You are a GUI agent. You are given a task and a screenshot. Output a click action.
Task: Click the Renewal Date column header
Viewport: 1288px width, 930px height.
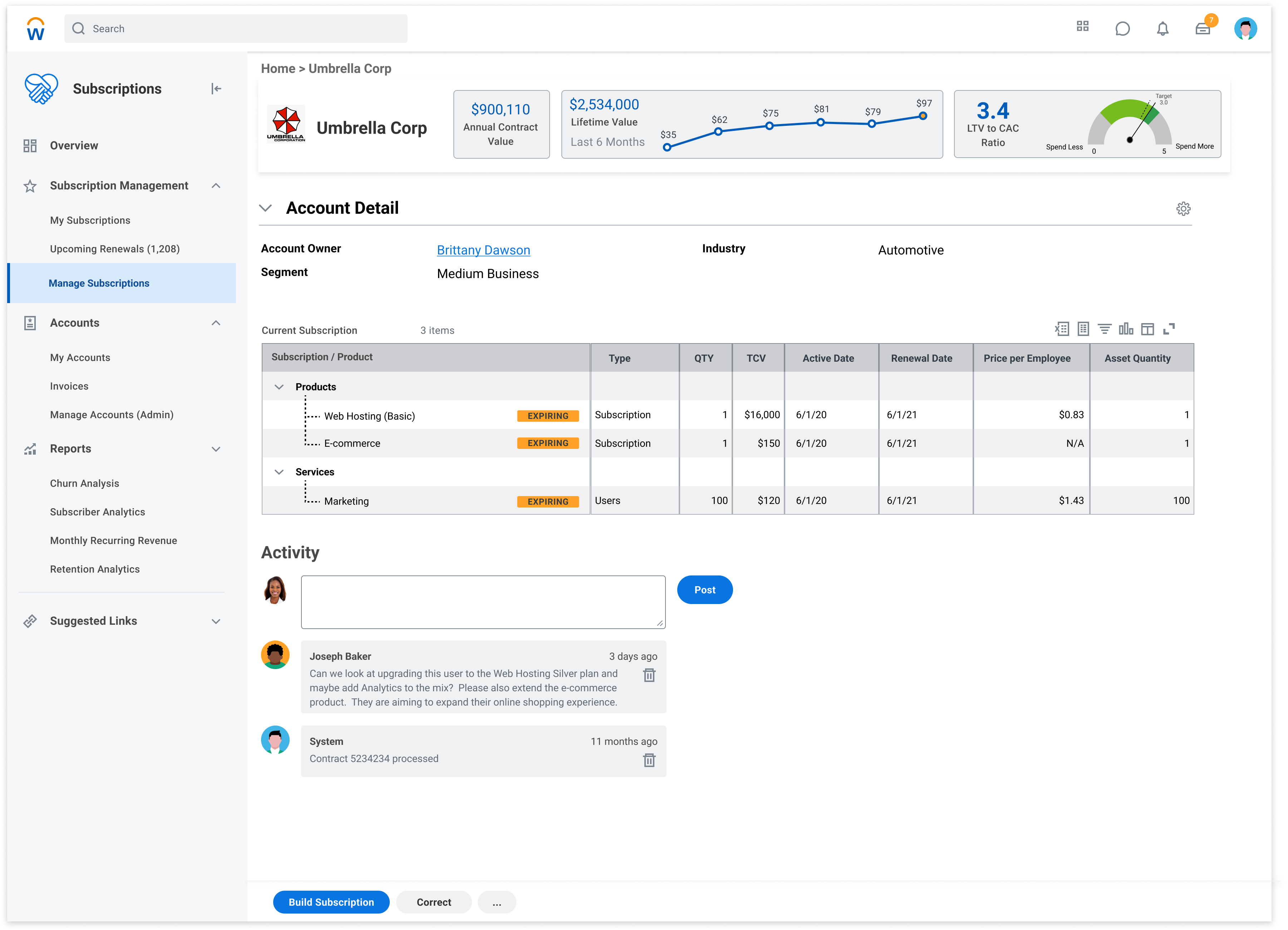click(x=926, y=358)
